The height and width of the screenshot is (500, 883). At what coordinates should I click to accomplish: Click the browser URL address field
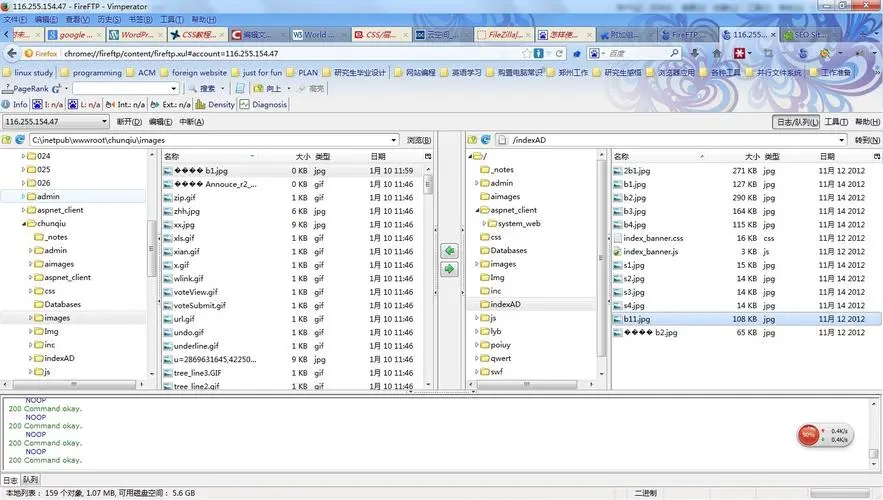coord(291,53)
